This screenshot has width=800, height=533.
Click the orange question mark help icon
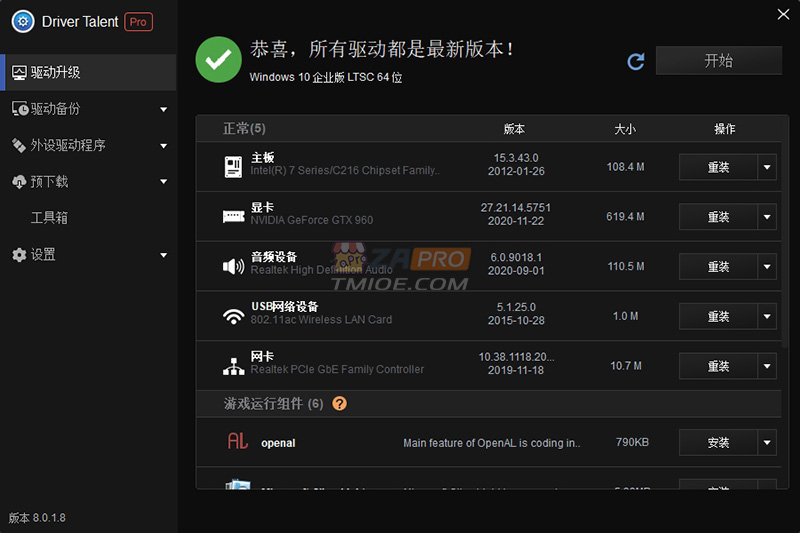[339, 403]
